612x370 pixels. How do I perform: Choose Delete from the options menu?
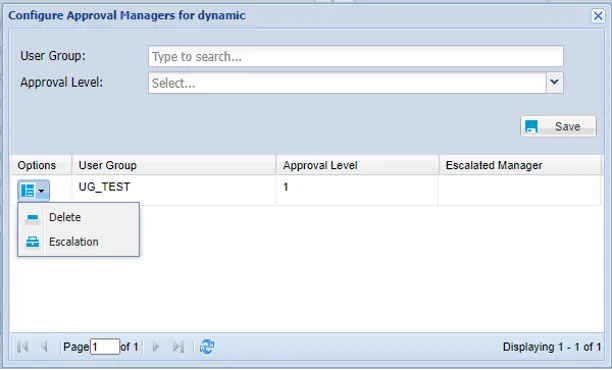pos(78,217)
